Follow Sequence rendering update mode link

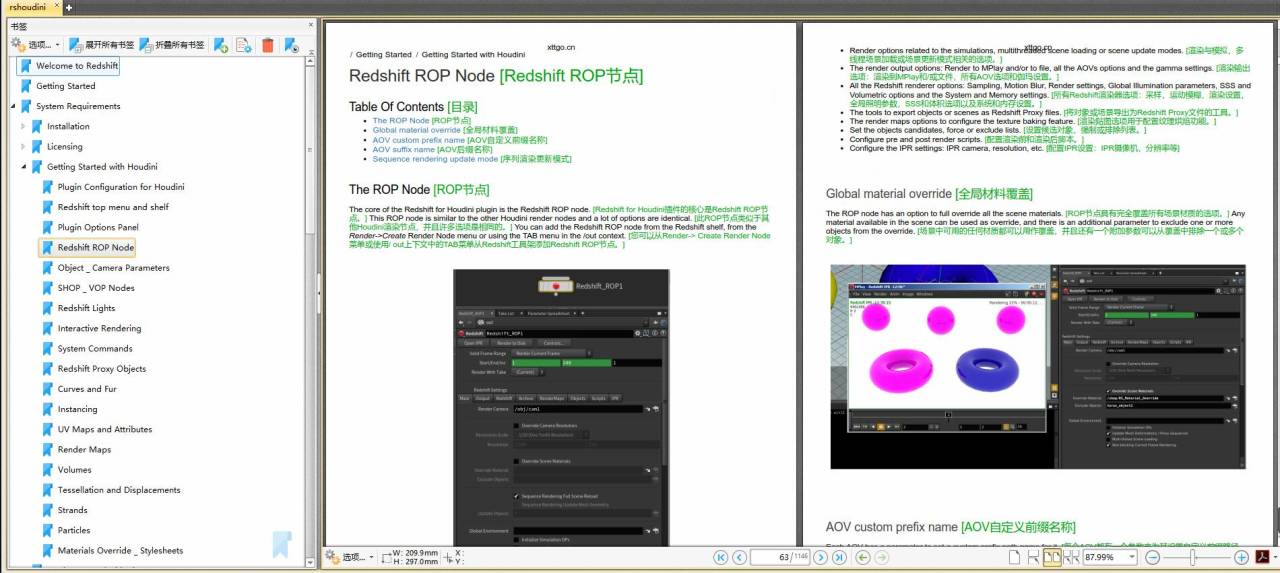[435, 159]
